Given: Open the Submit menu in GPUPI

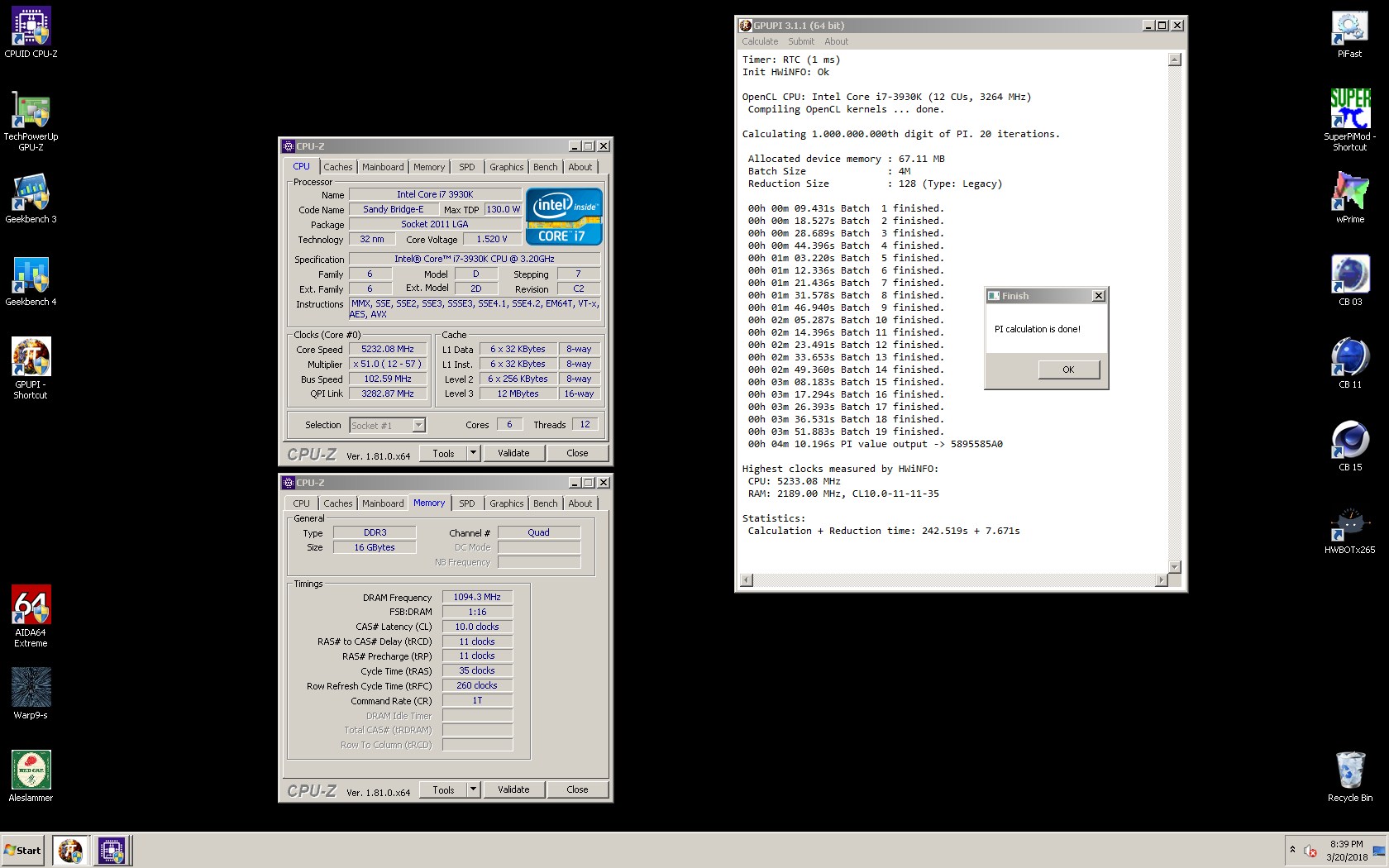Looking at the screenshot, I should (x=800, y=41).
